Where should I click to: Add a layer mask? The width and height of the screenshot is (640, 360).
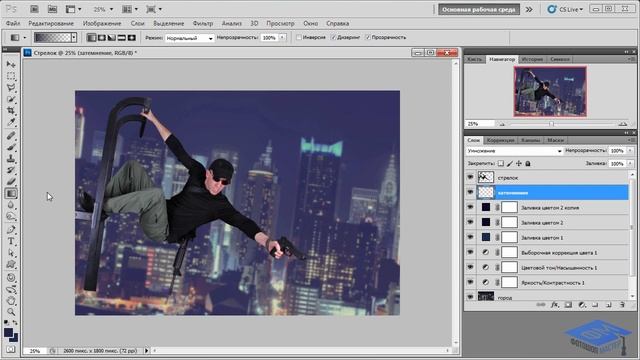click(568, 305)
